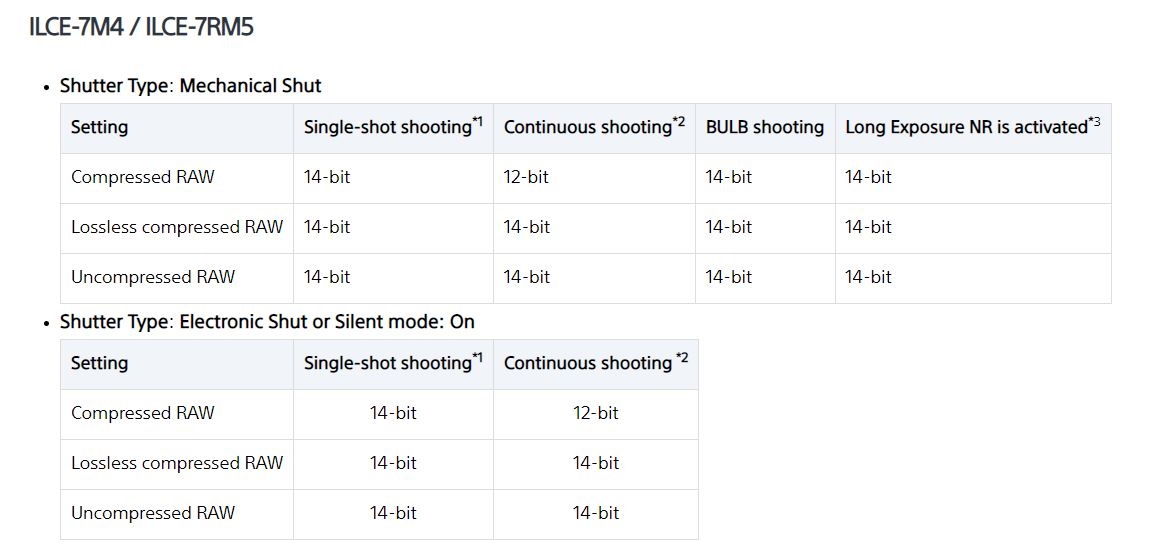Image resolution: width=1166 pixels, height=547 pixels.
Task: Open footnote *1 in the mechanical shutter table header
Action: (x=477, y=122)
